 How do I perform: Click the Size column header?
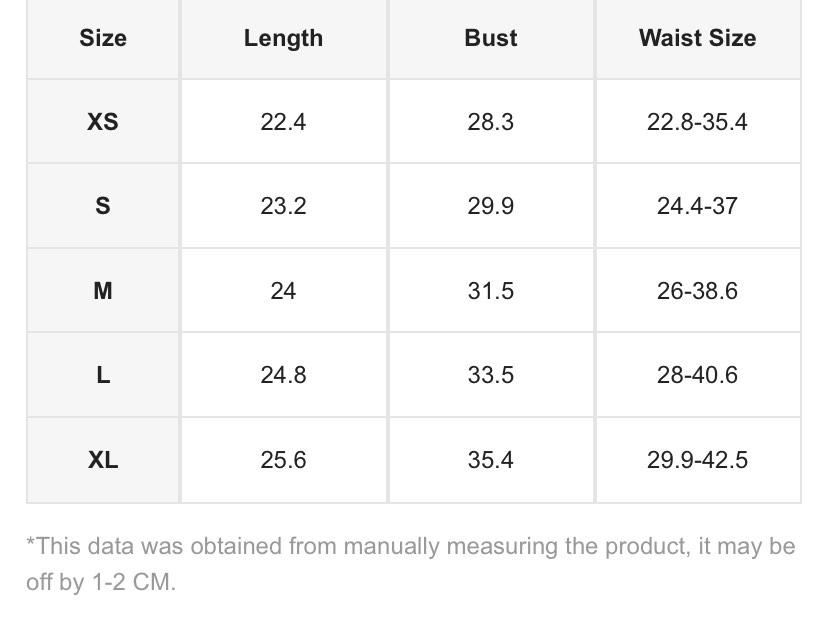coord(103,38)
